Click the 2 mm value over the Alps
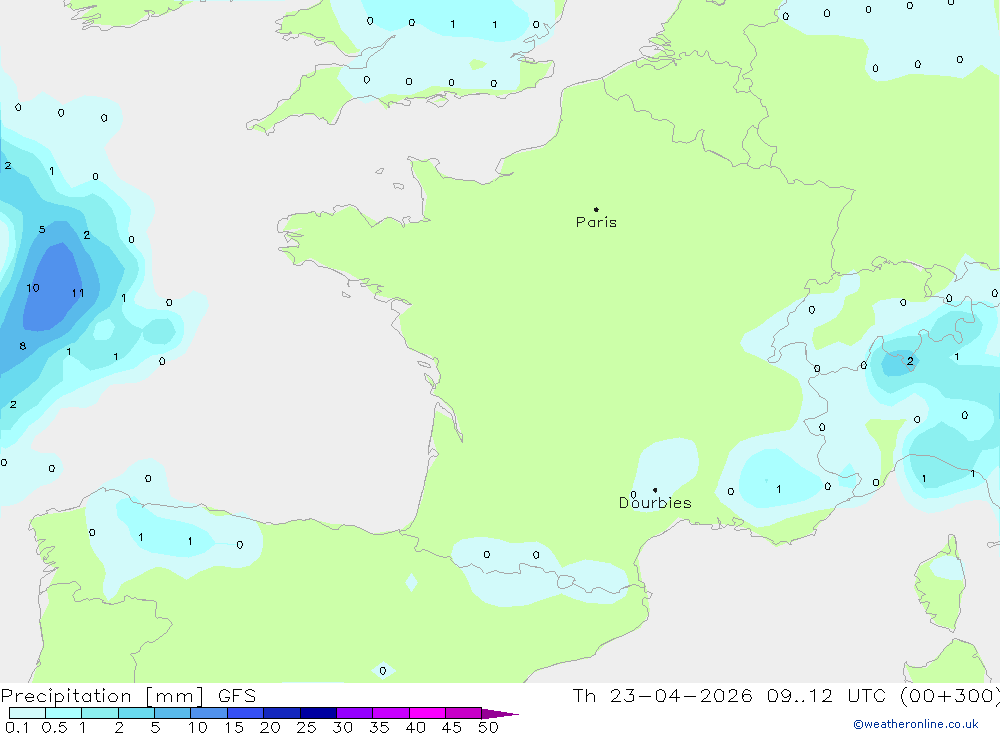1000x733 pixels. pyautogui.click(x=910, y=361)
